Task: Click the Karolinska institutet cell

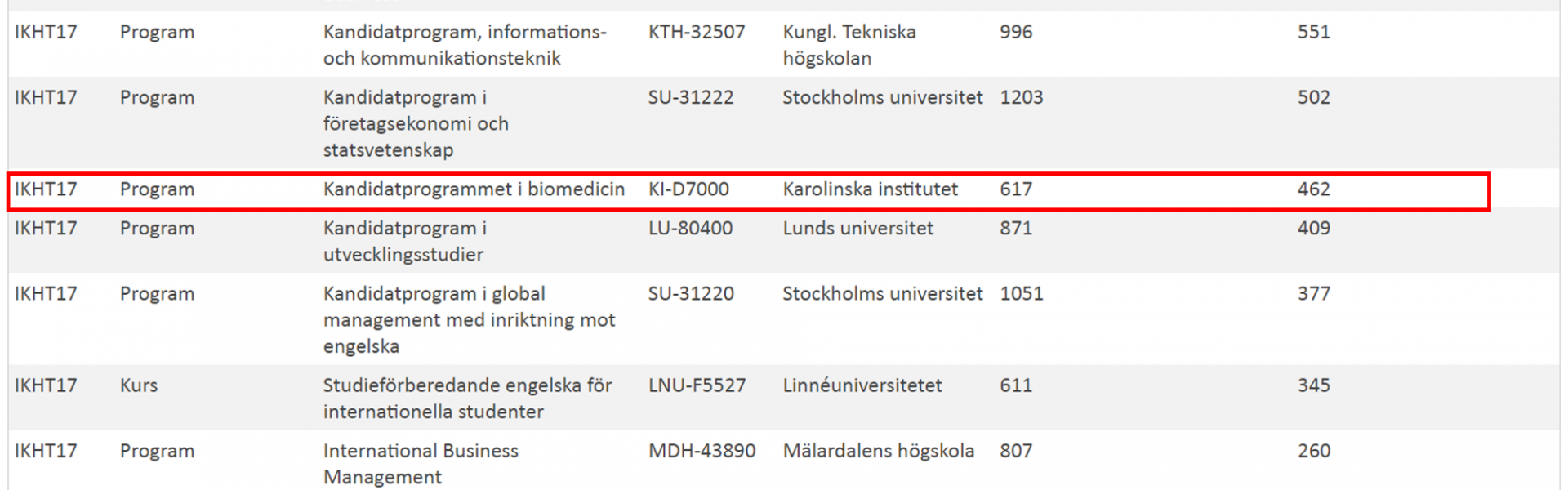Action: (x=870, y=189)
